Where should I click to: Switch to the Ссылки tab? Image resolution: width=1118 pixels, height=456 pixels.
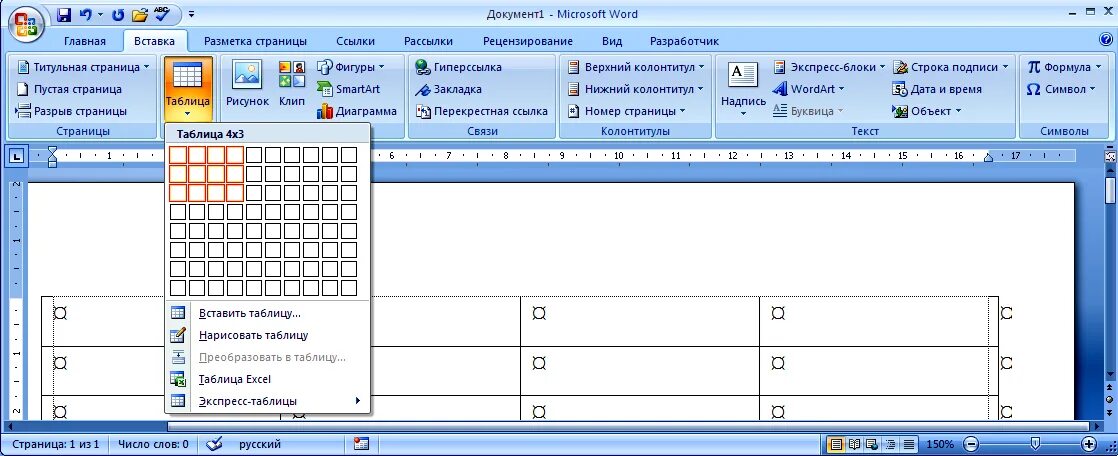coord(355,41)
